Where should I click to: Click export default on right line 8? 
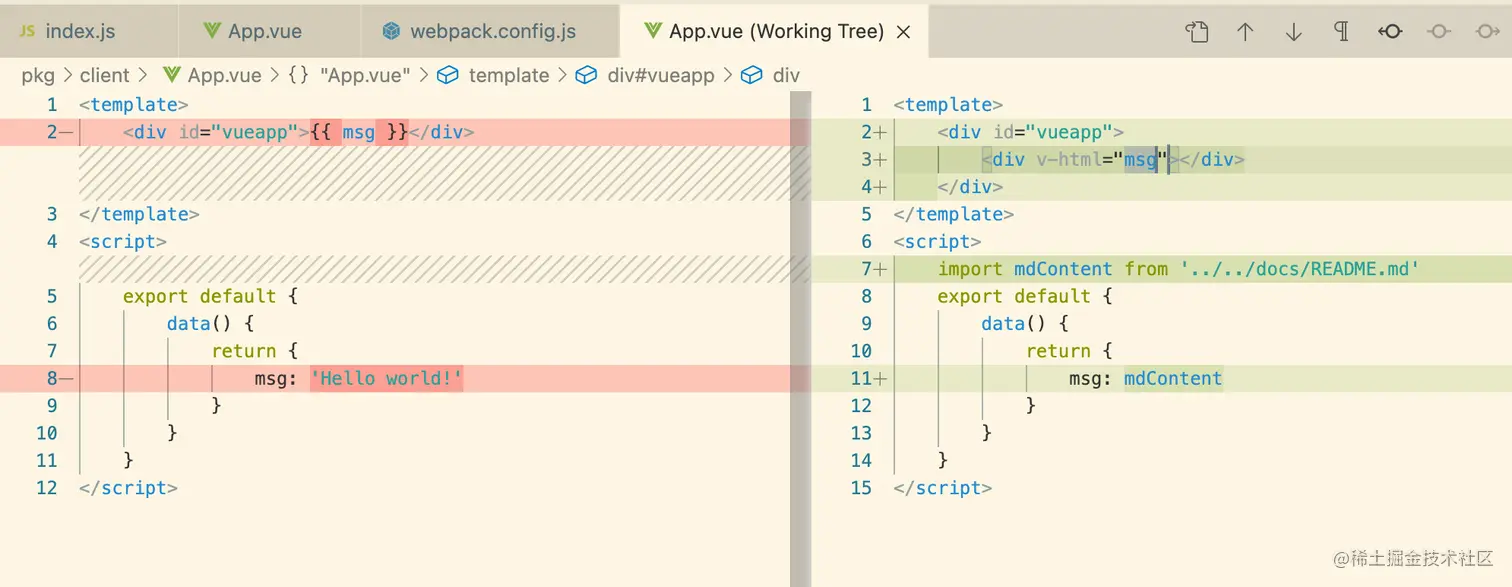coord(1014,296)
